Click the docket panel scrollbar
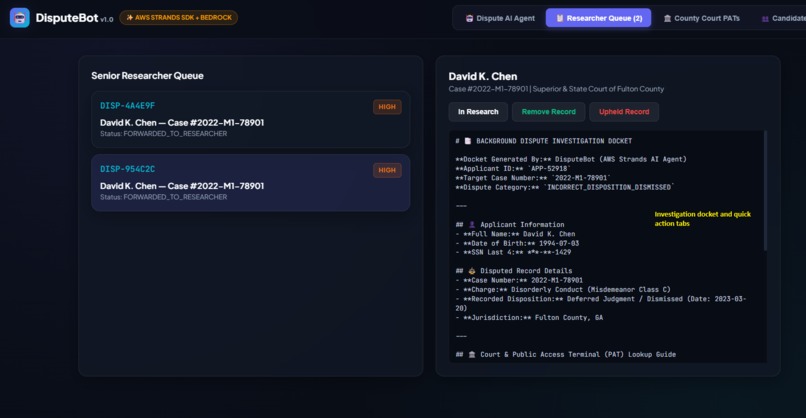This screenshot has height=418, width=806. 765,191
